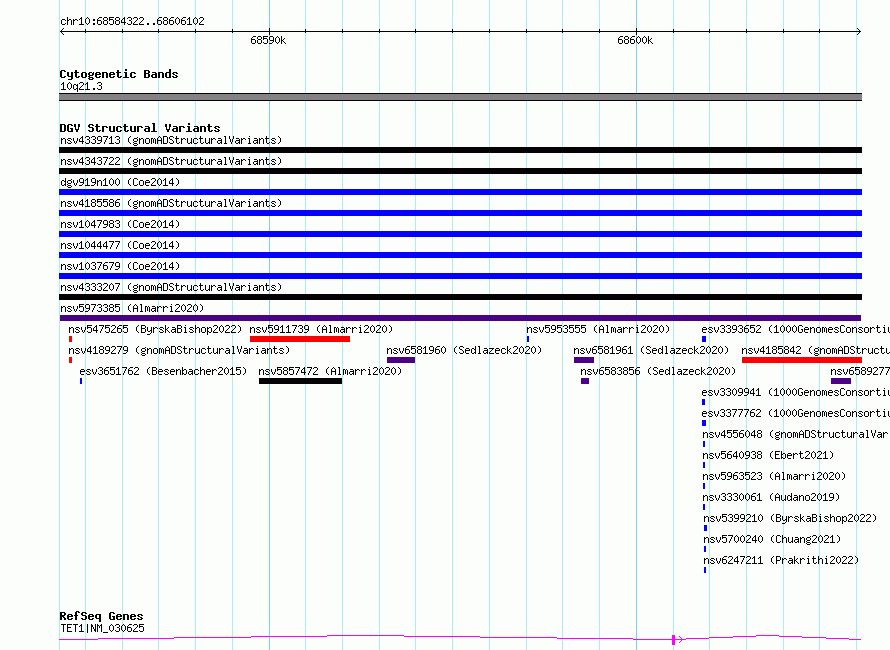Image resolution: width=890 pixels, height=650 pixels.
Task: Click the nsv6247211 (Prakrithi2022) label
Action: click(x=781, y=560)
